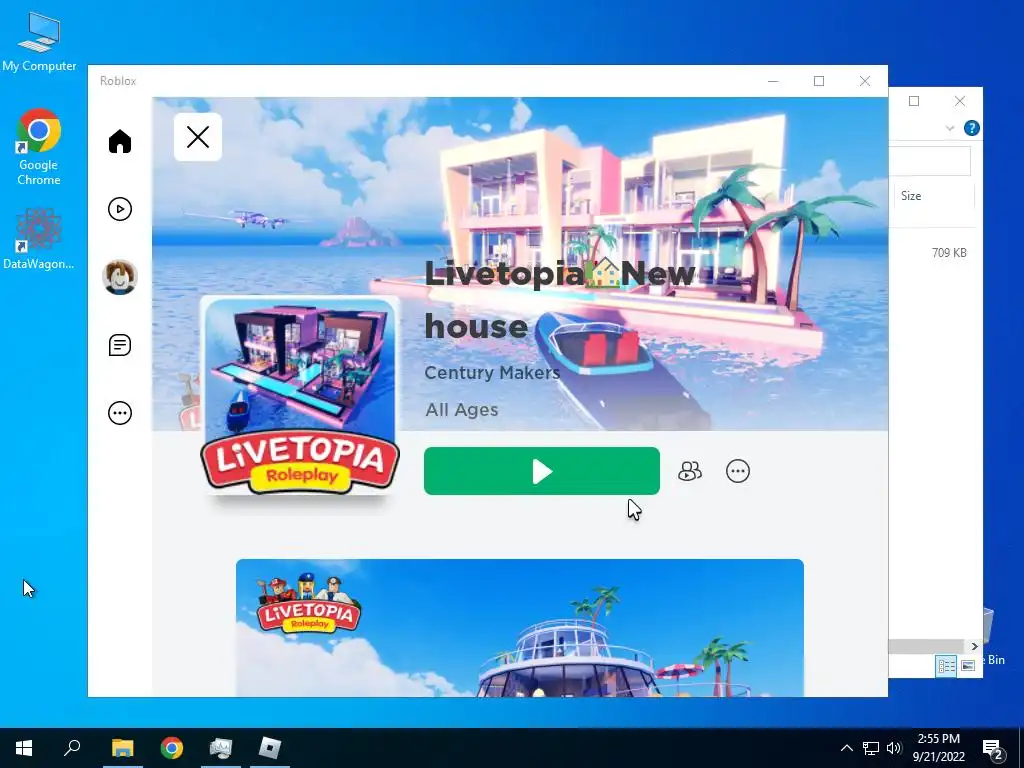Open the Century Makers creator link
Image resolution: width=1024 pixels, height=768 pixels.
point(492,372)
